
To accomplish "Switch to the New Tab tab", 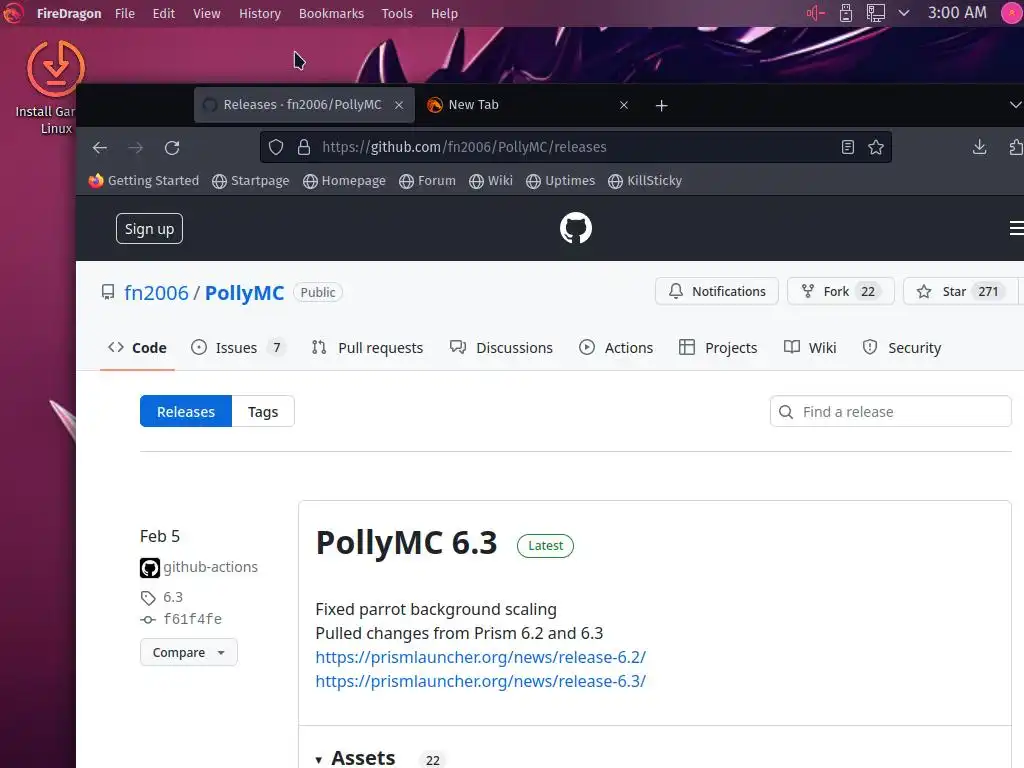I will 529,105.
